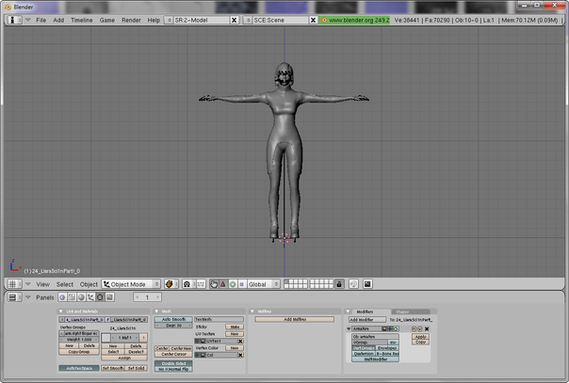
Task: Collapse the Mesh panel
Action: pos(157,311)
